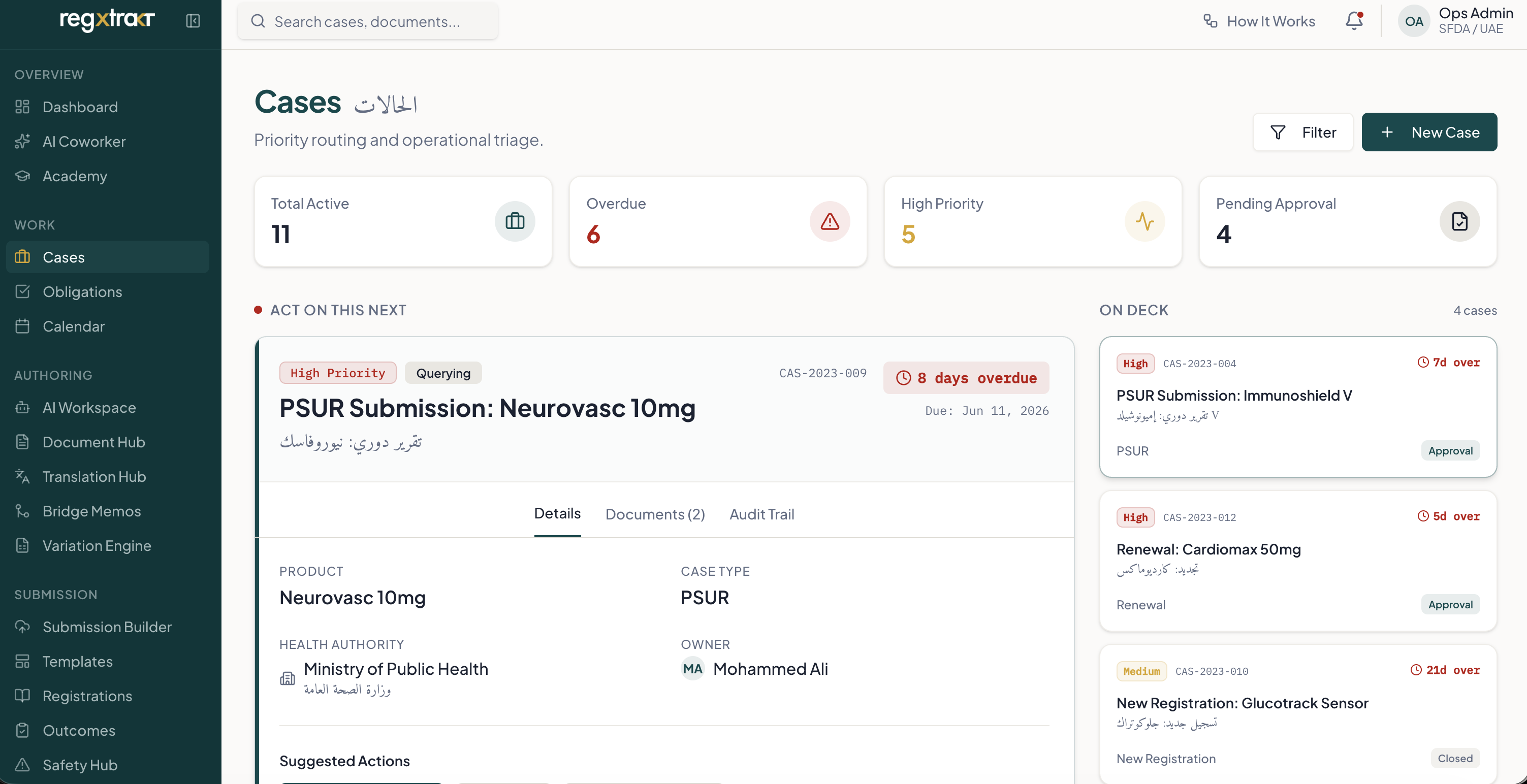Click the 7d over indicator
1527x784 pixels.
click(1448, 362)
